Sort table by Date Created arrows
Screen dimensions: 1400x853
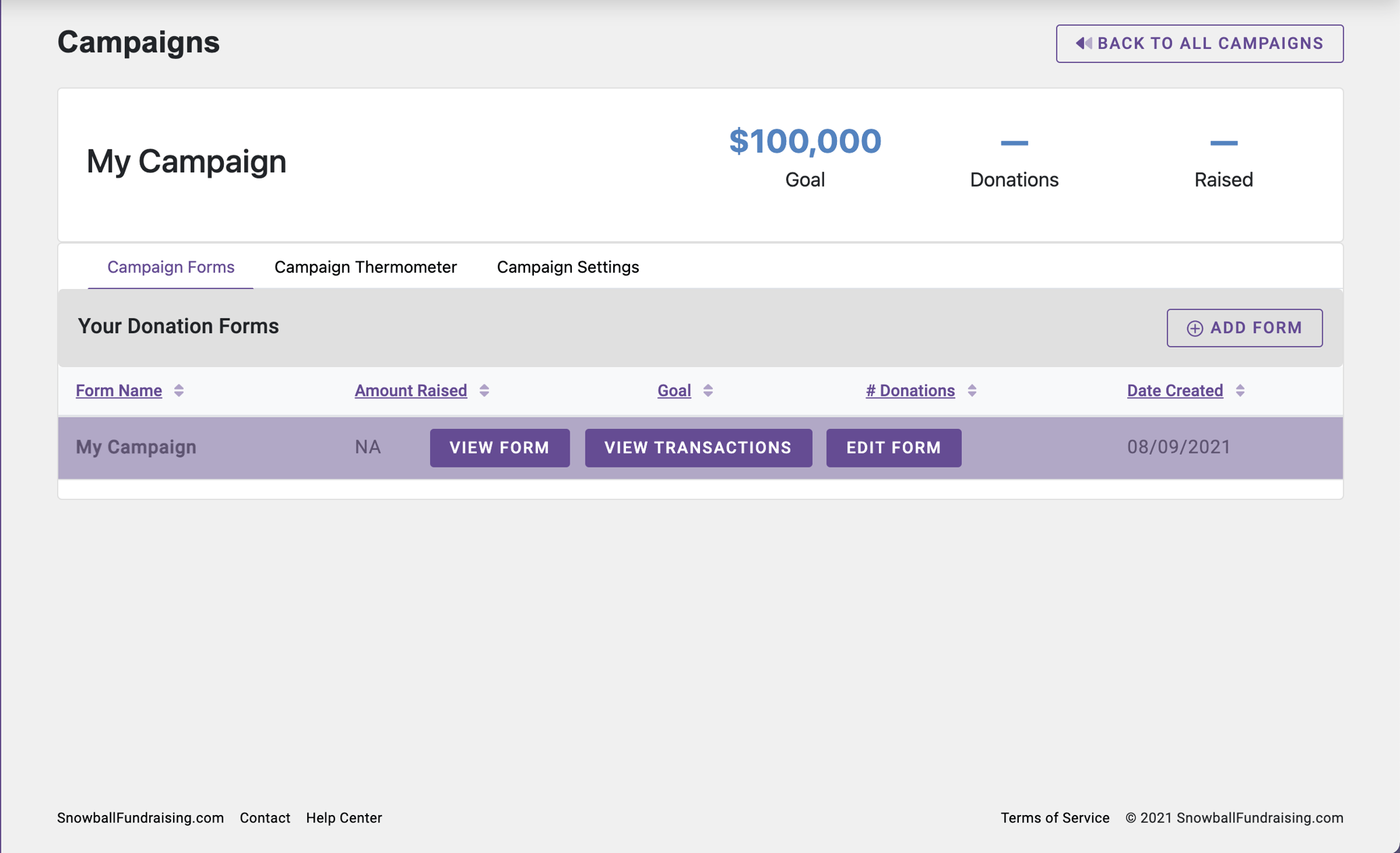tap(1240, 390)
